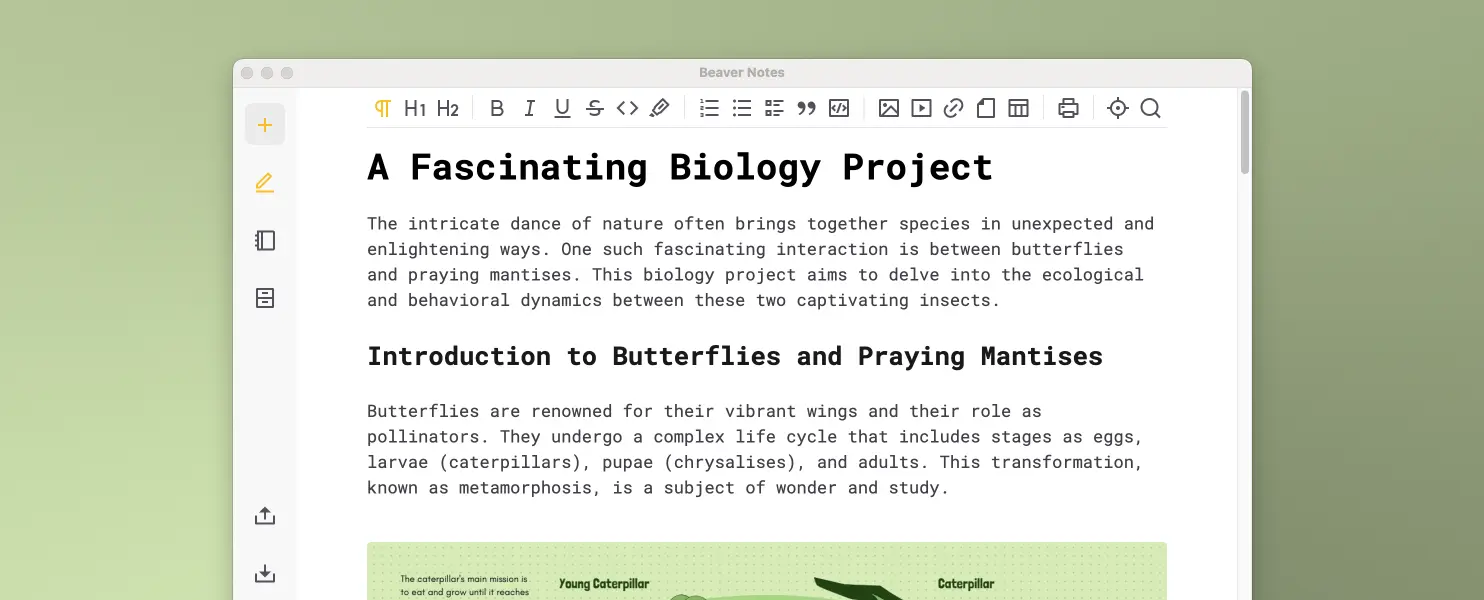The height and width of the screenshot is (600, 1484).
Task: Toggle italic formatting
Action: click(530, 108)
